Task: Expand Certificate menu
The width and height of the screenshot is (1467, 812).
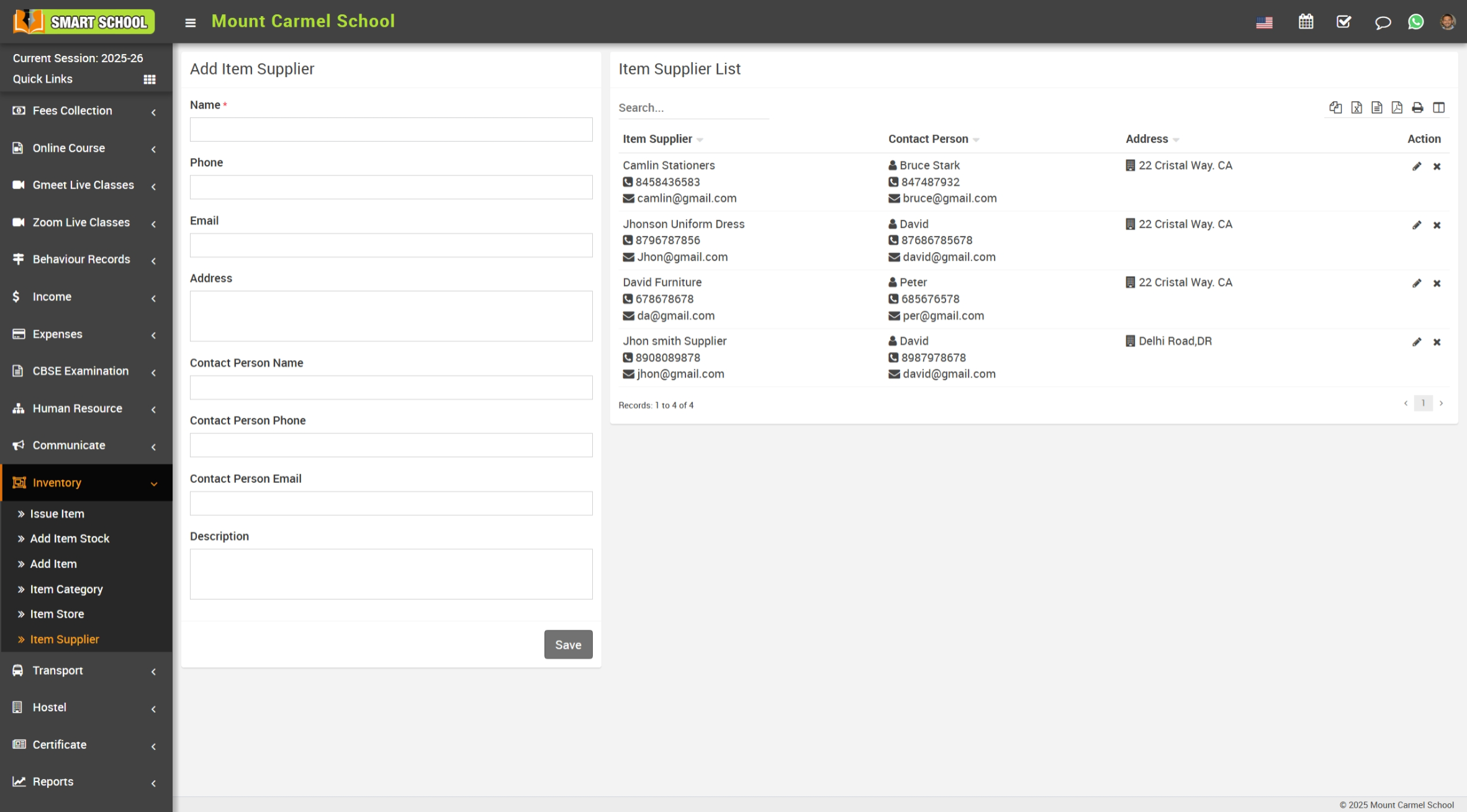Action: pyautogui.click(x=86, y=745)
